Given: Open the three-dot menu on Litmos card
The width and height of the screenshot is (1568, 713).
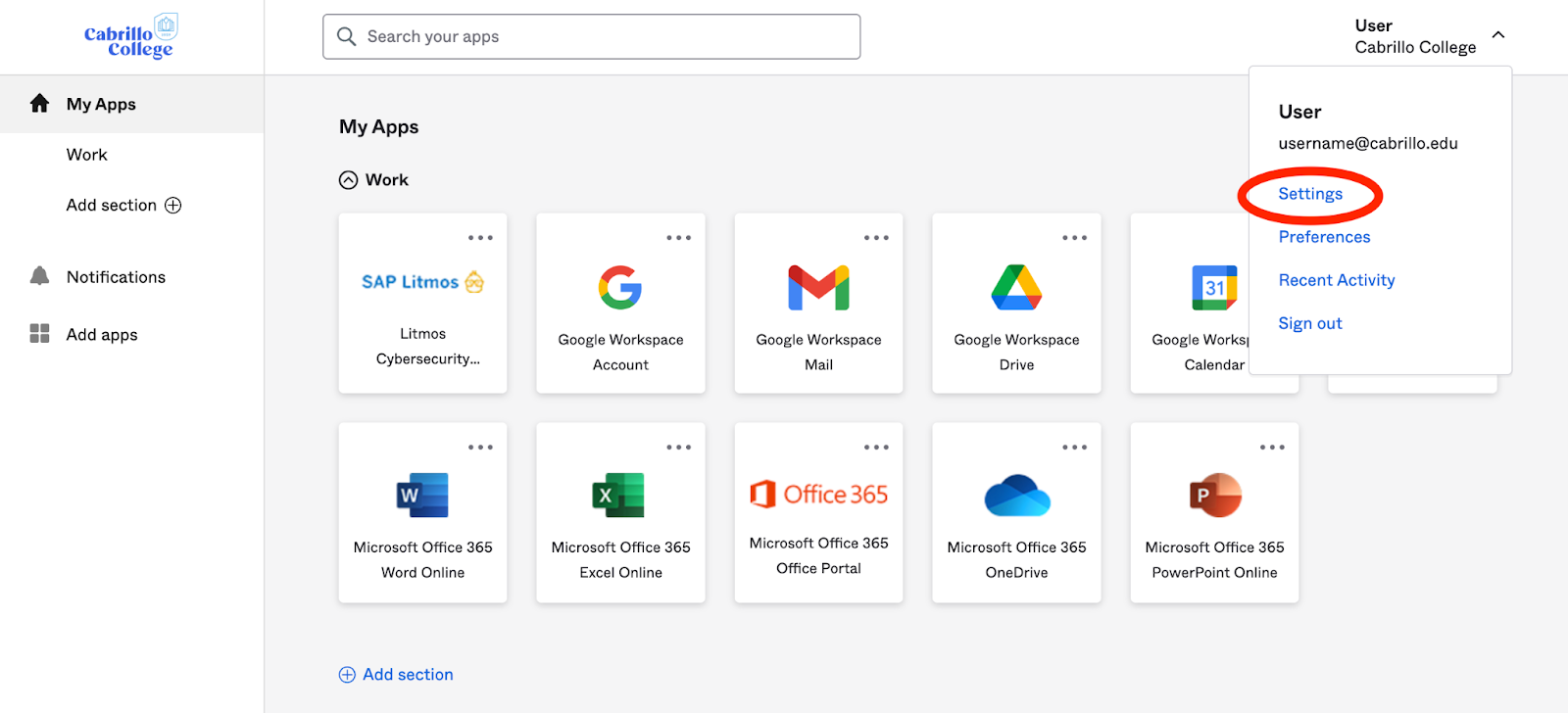Looking at the screenshot, I should click(480, 238).
